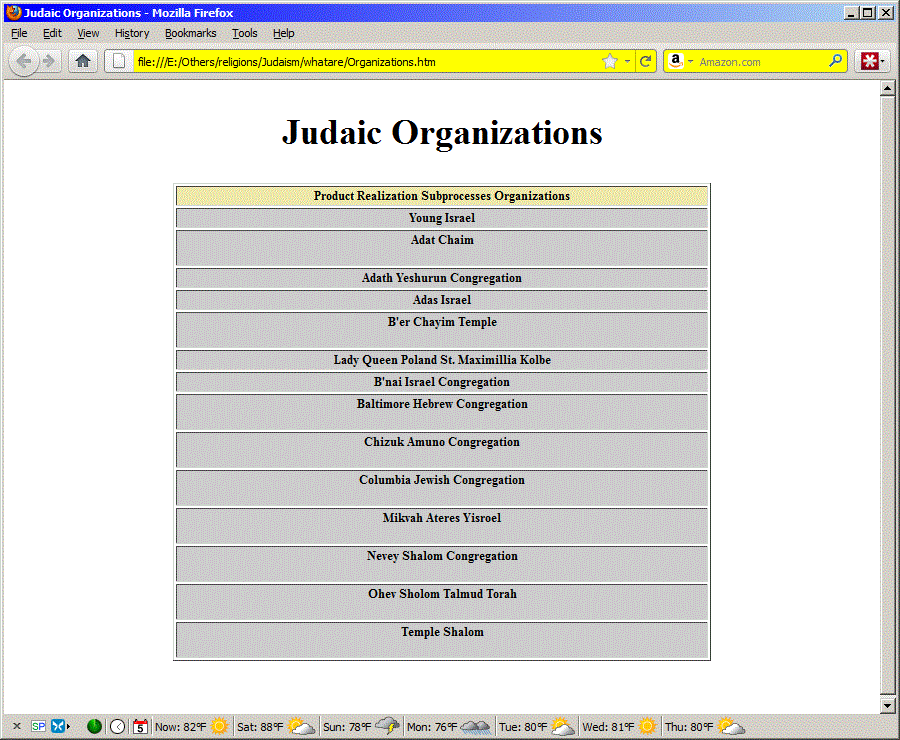900x740 pixels.
Task: Click sunny icon for Wednesday
Action: click(647, 726)
